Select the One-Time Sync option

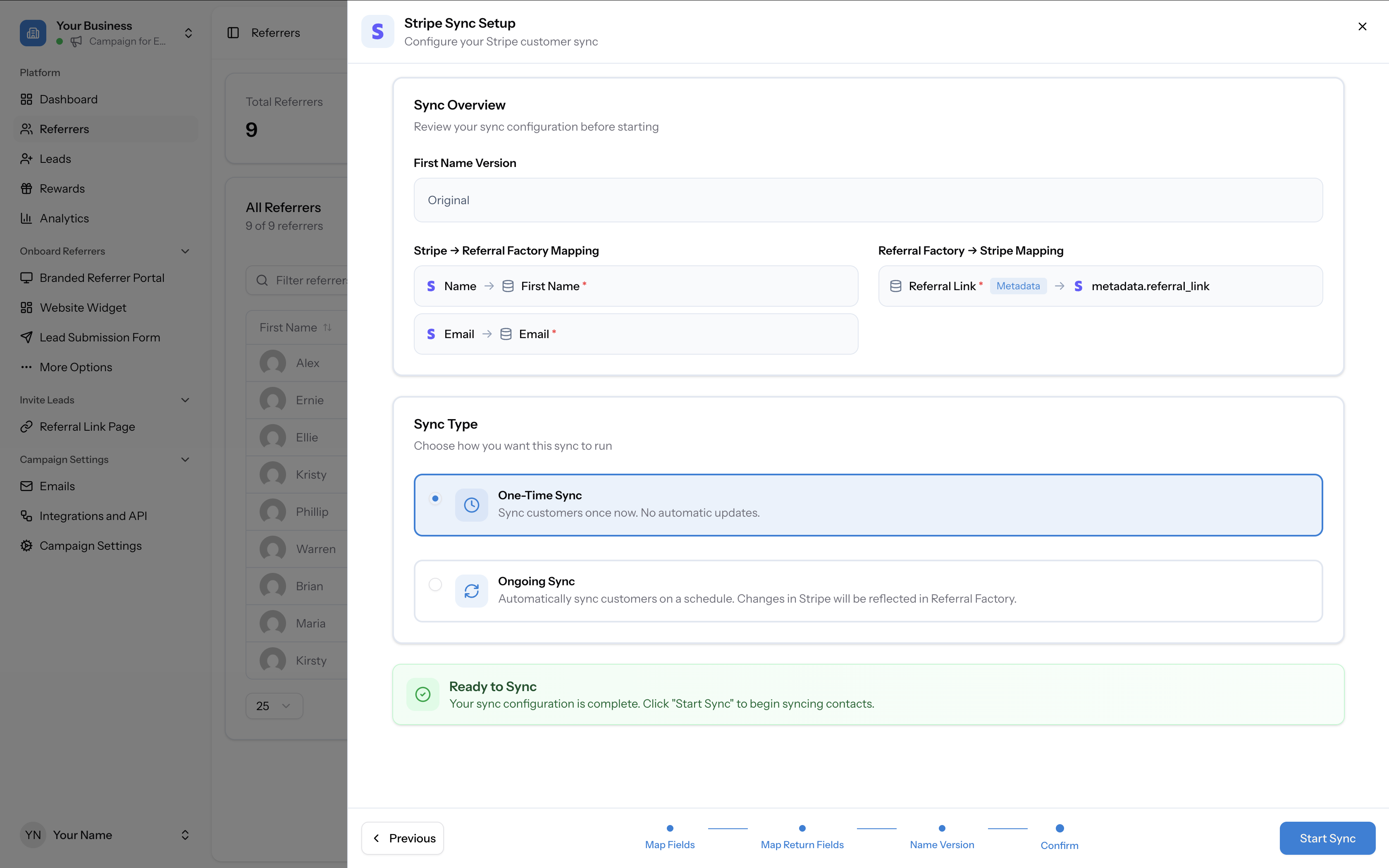click(x=436, y=498)
